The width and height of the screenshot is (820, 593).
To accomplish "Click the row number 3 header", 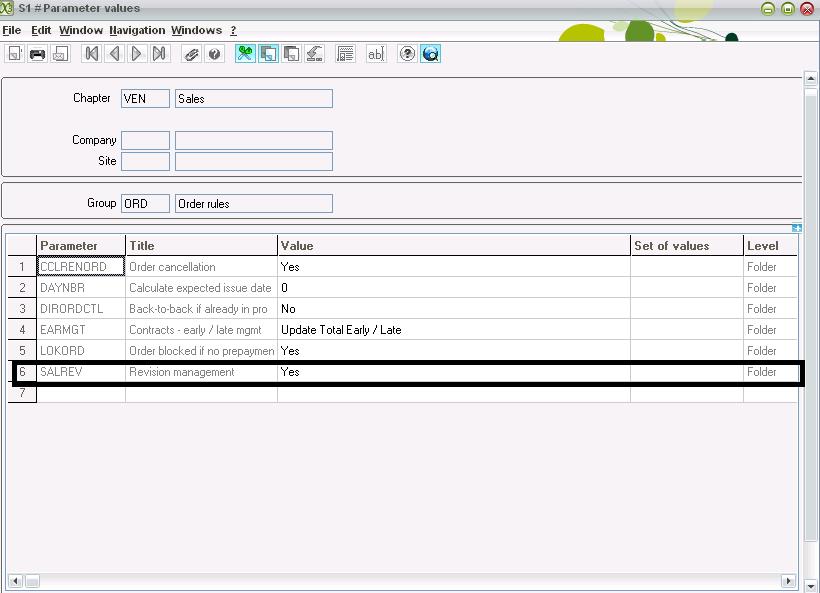I will coord(22,309).
